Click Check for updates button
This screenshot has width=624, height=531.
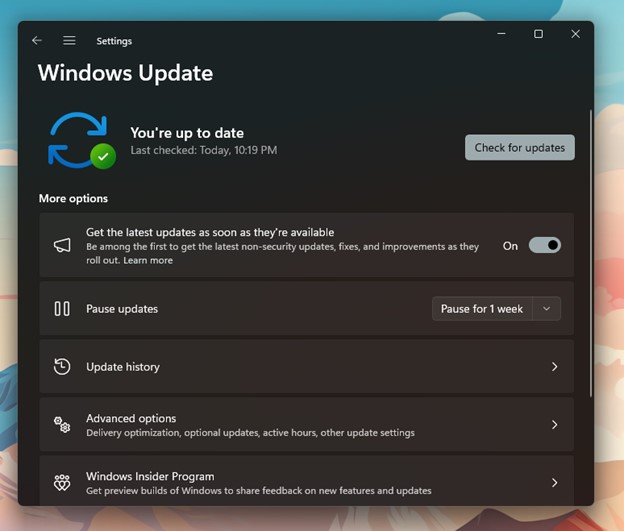(520, 148)
